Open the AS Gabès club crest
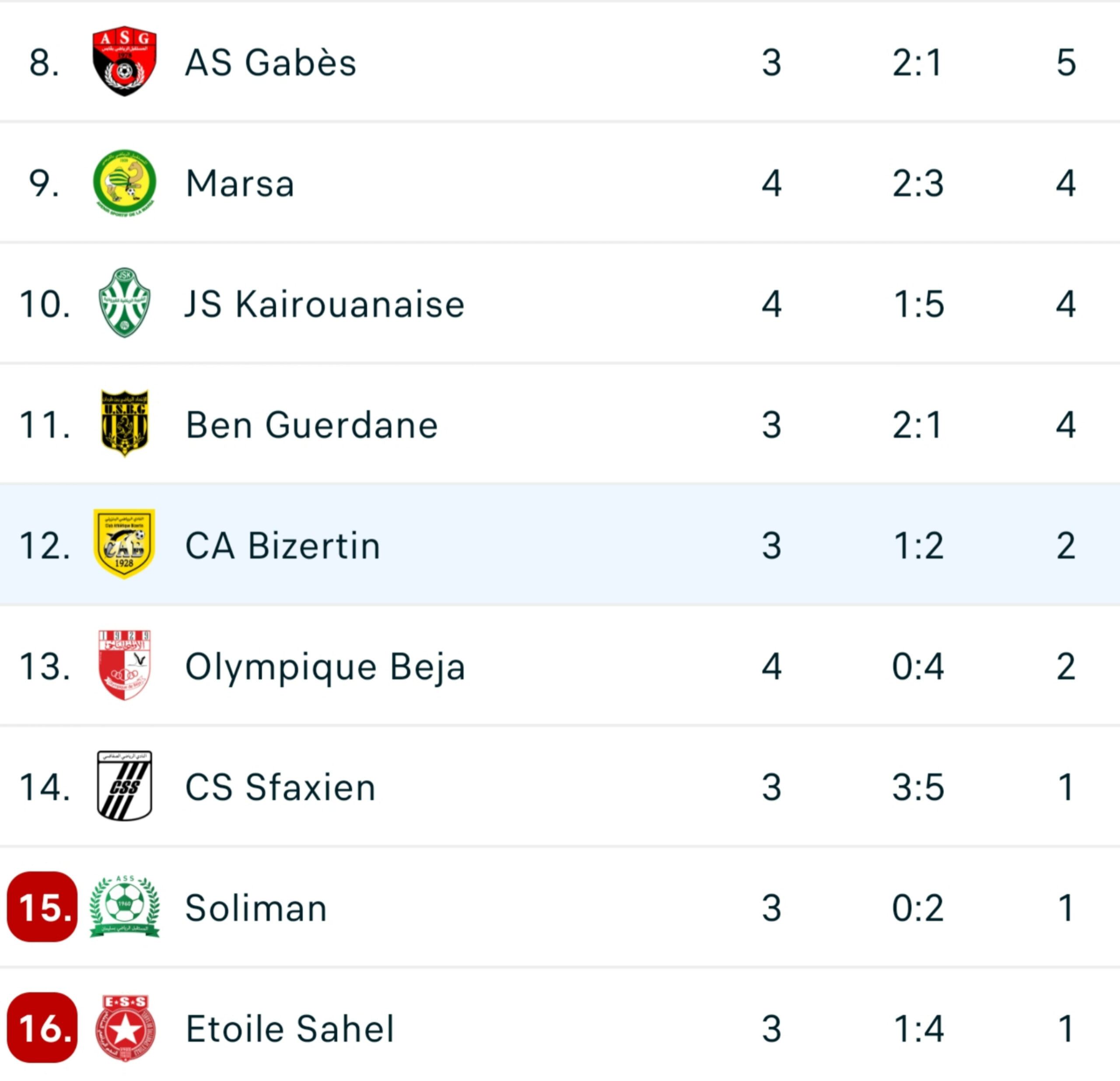This screenshot has width=1120, height=1081. (x=125, y=61)
